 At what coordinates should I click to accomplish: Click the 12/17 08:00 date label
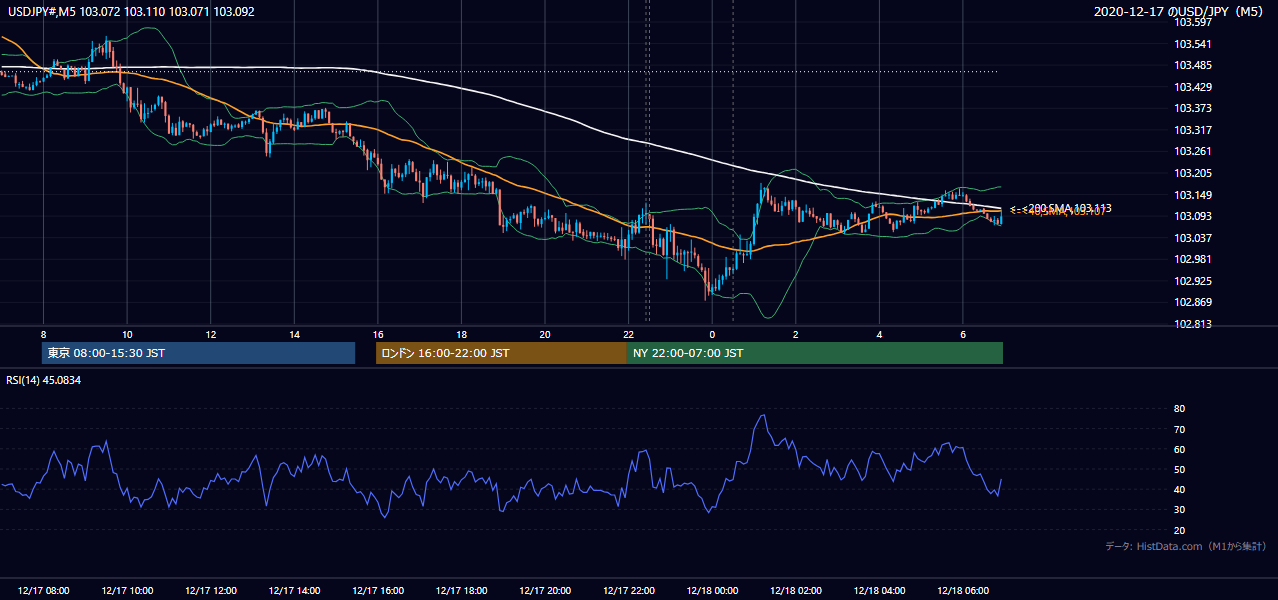point(43,591)
